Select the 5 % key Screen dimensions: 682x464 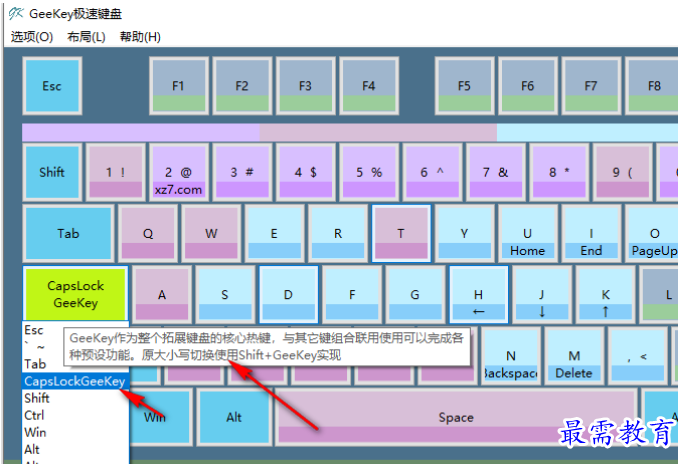[x=369, y=172]
